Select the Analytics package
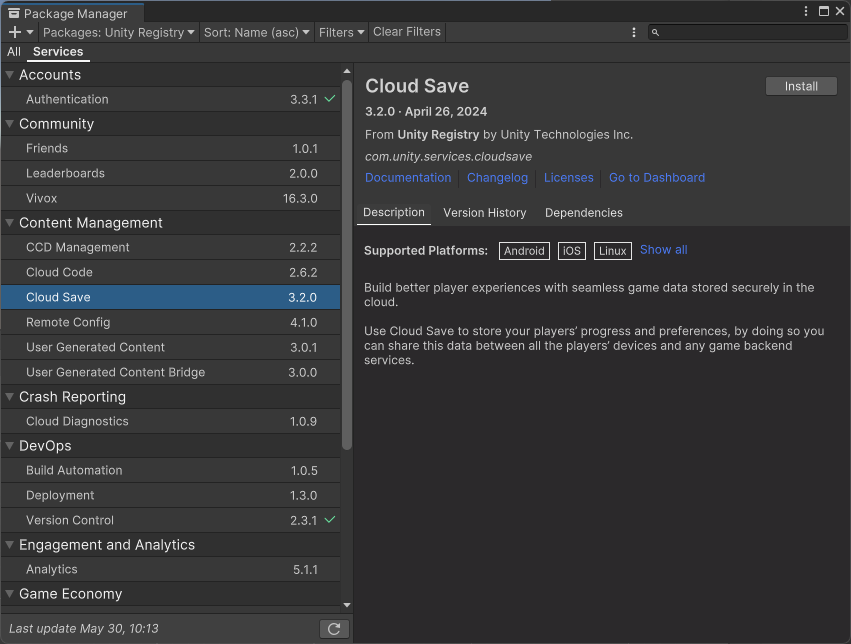 tap(170, 569)
